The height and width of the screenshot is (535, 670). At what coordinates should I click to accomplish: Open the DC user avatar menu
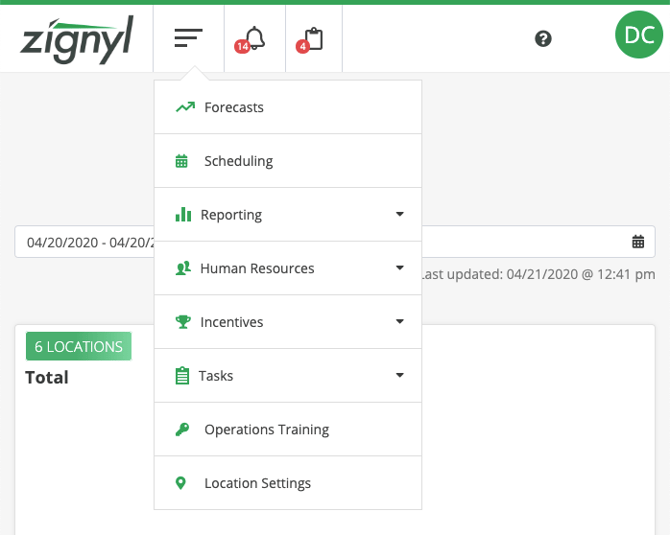[638, 35]
